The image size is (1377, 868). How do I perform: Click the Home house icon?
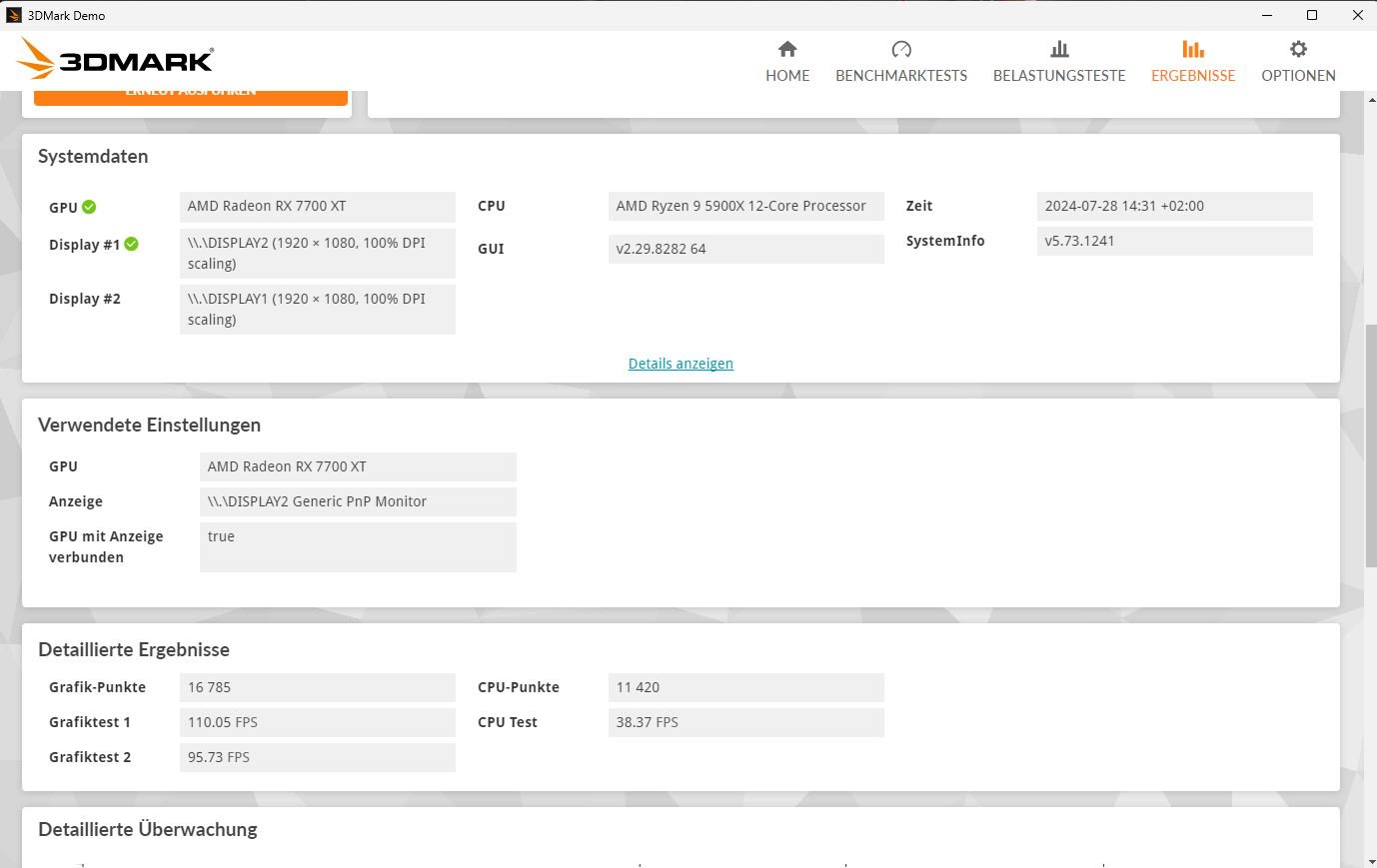tap(787, 49)
